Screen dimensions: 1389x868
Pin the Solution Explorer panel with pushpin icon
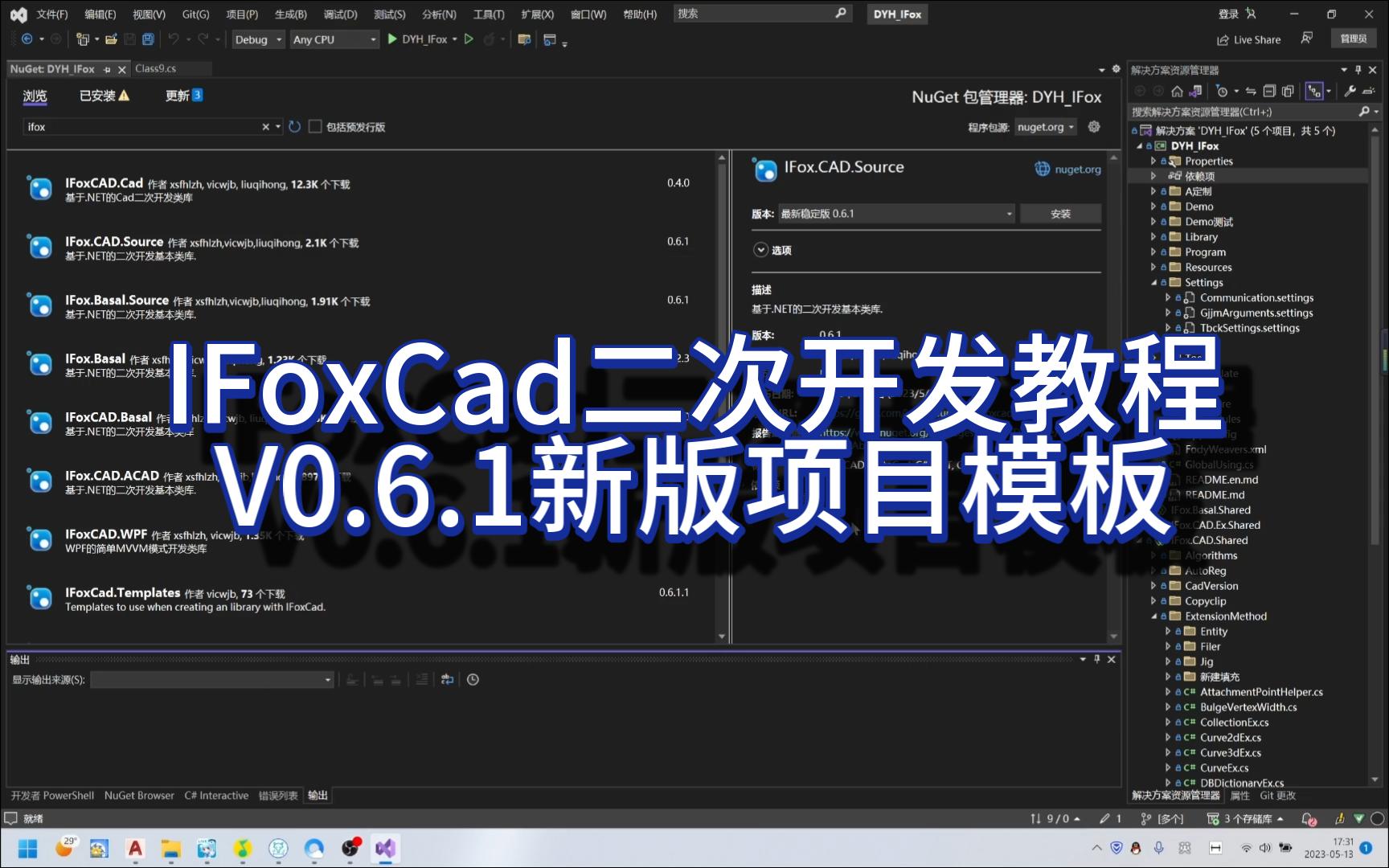(x=1358, y=70)
